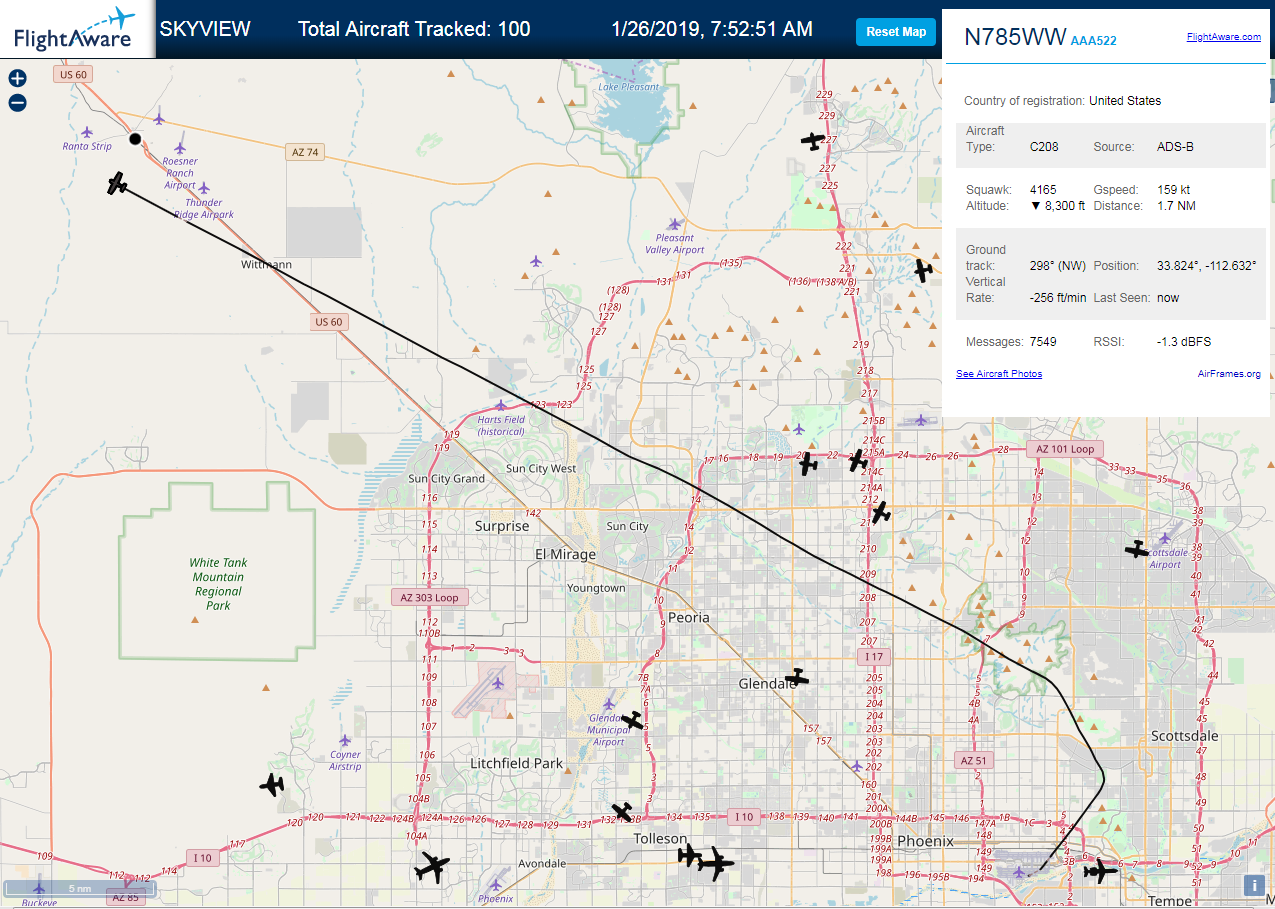1275x909 pixels.
Task: Click the AZ 101 Loop road shield
Action: (1065, 449)
